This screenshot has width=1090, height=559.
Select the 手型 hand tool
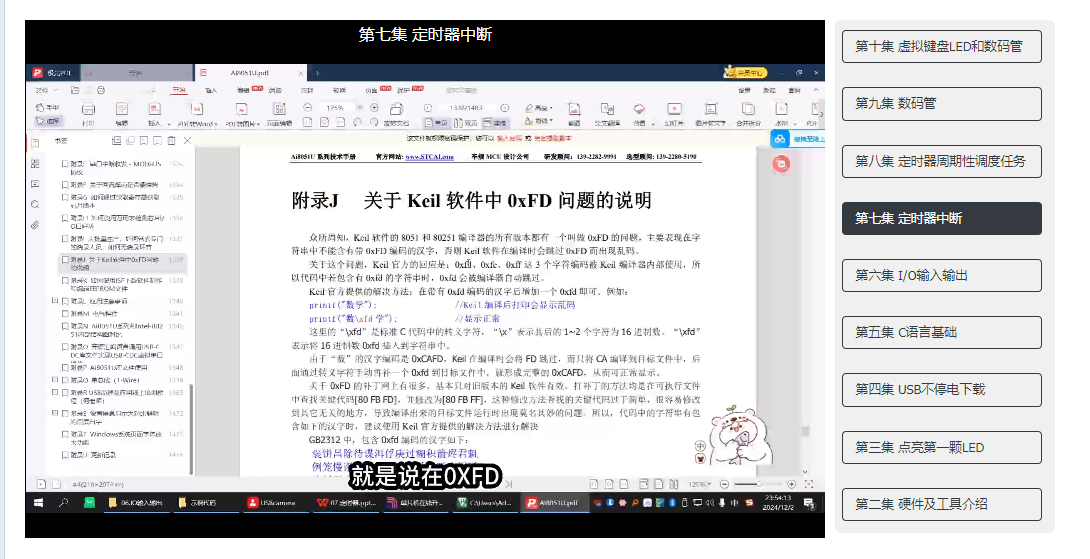47,108
